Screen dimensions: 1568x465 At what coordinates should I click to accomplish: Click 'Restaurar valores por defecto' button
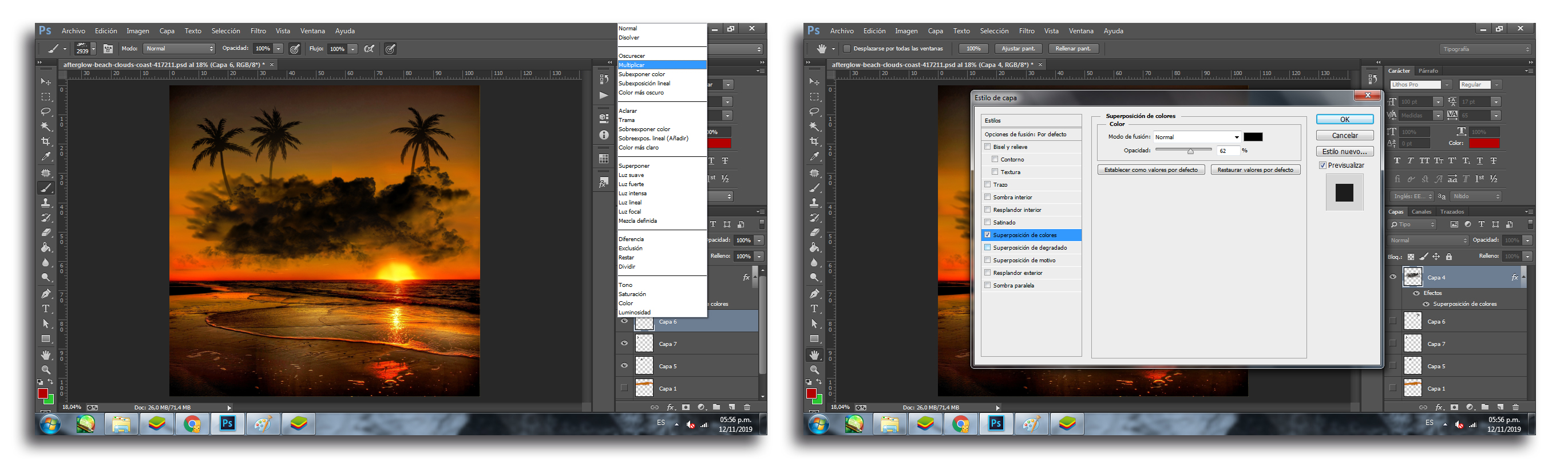(1255, 170)
